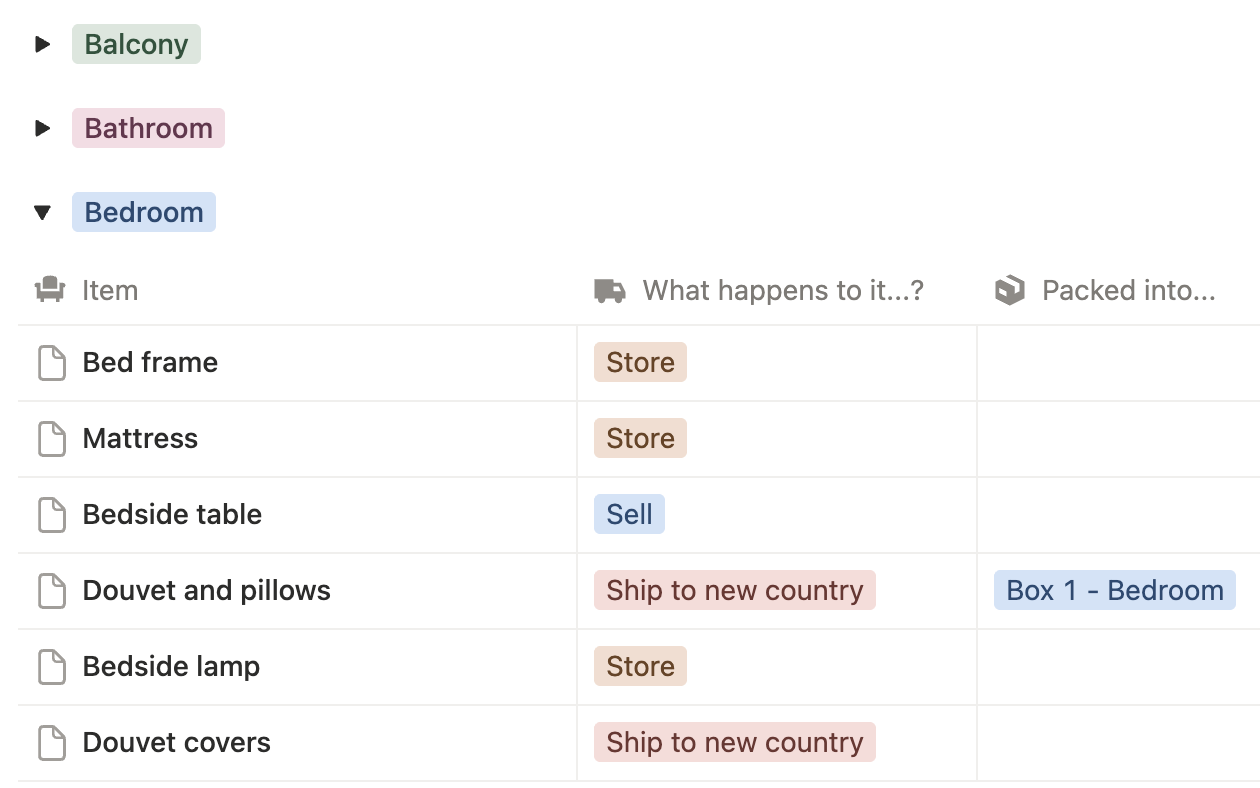
Task: Click the What happens to it column header
Action: pos(782,290)
